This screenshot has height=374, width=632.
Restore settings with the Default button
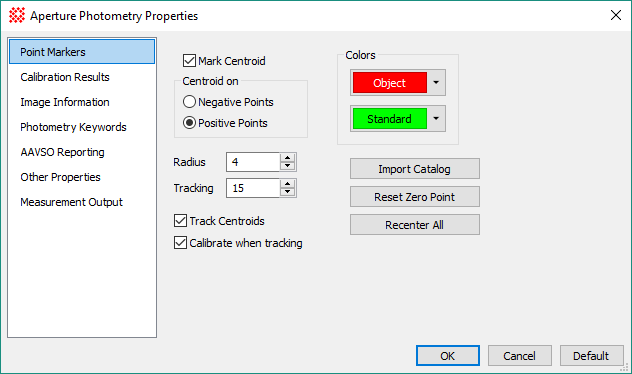(591, 355)
